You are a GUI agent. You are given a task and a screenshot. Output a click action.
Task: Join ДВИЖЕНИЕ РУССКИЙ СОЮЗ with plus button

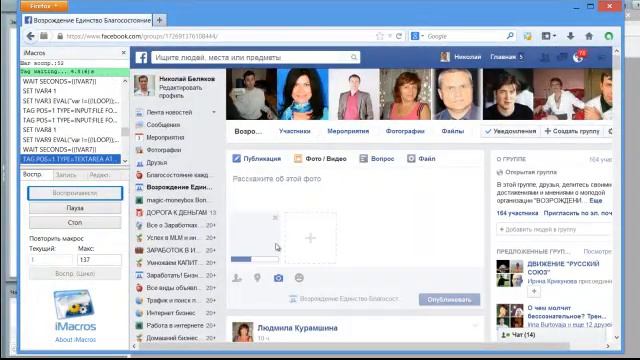(x=534, y=291)
